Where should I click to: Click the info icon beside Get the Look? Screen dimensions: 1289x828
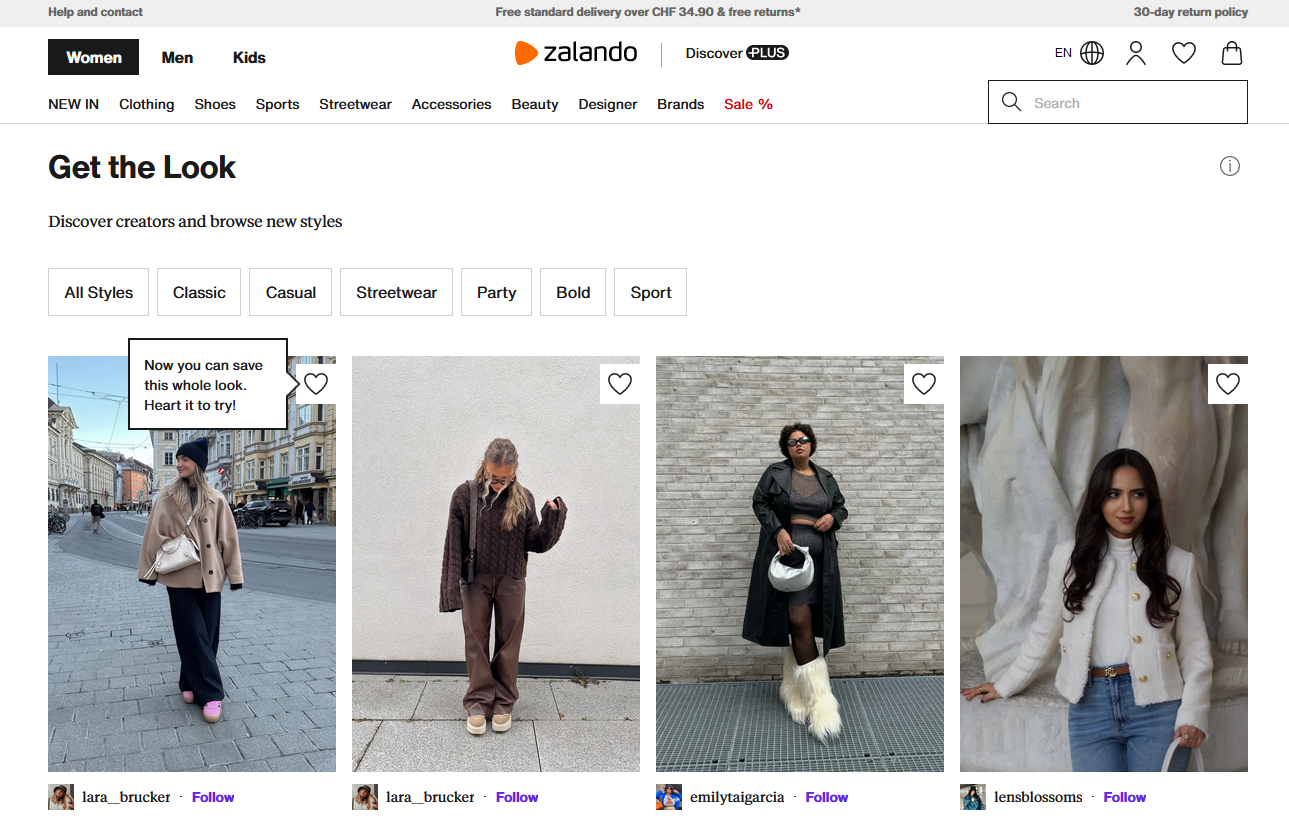point(1230,166)
